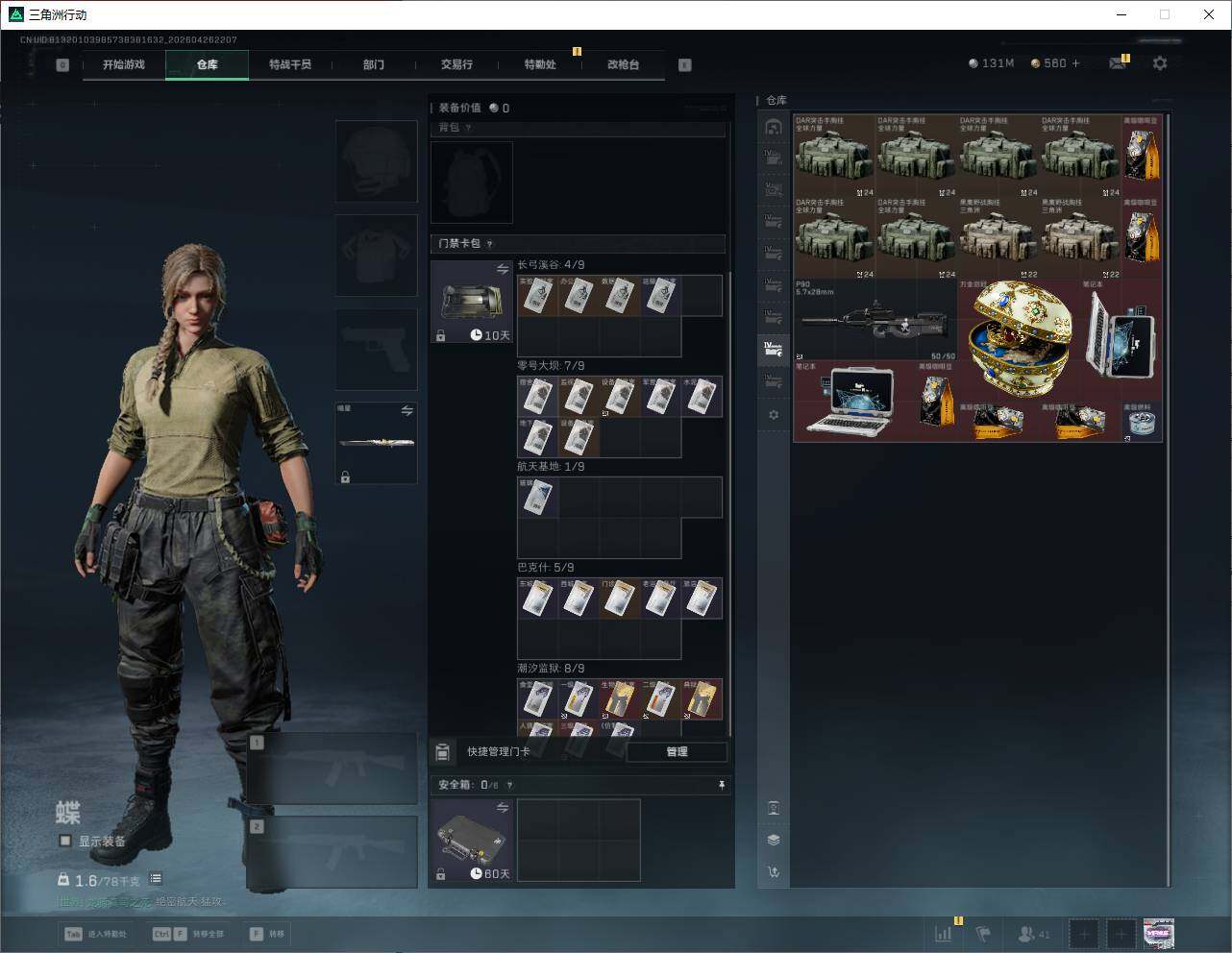Click the Ctrl F 转移全部 button
Screen dimensions: 1232x953
(188, 934)
